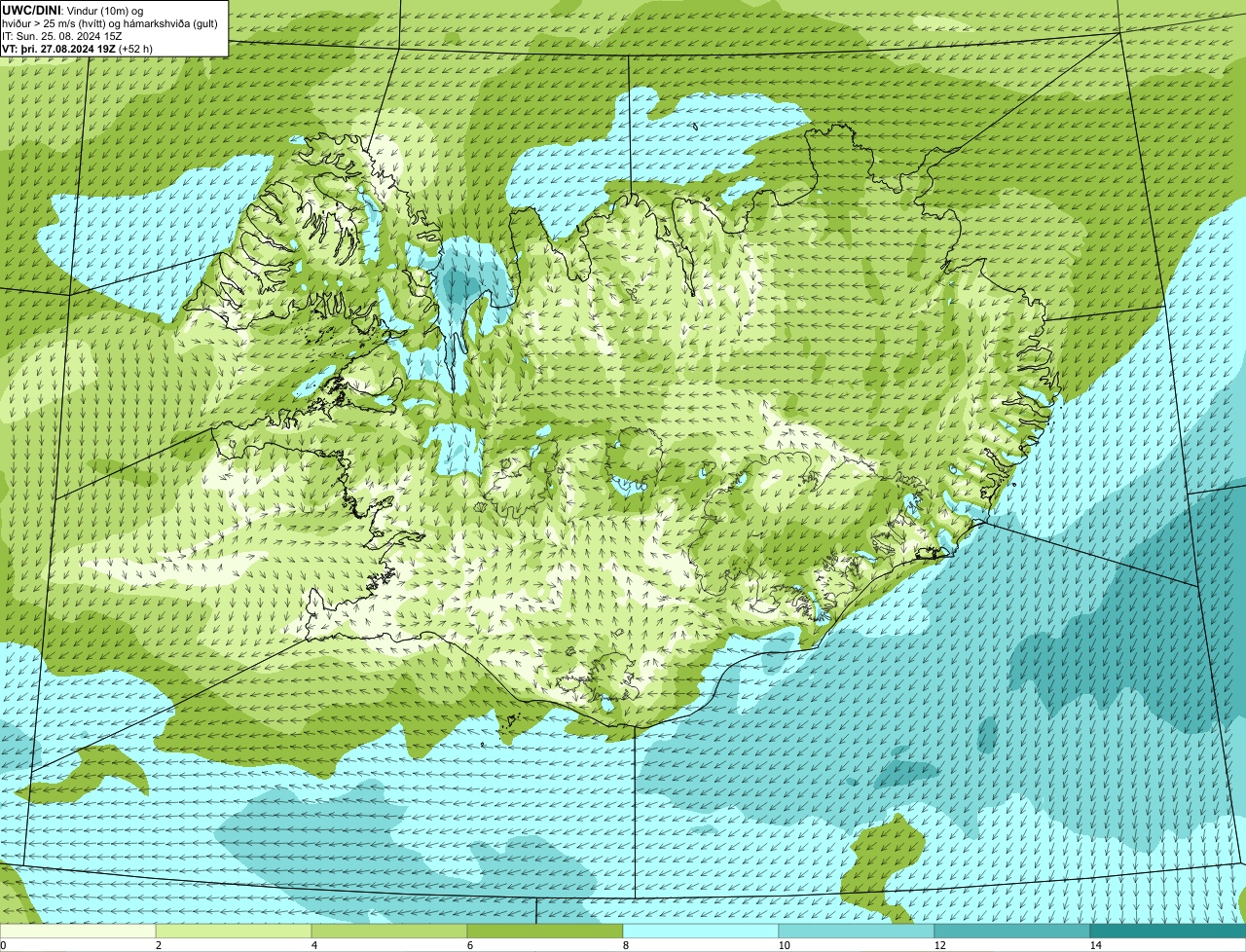
Task: Click the dark teal segment above 14 m/s
Action: (1168, 931)
